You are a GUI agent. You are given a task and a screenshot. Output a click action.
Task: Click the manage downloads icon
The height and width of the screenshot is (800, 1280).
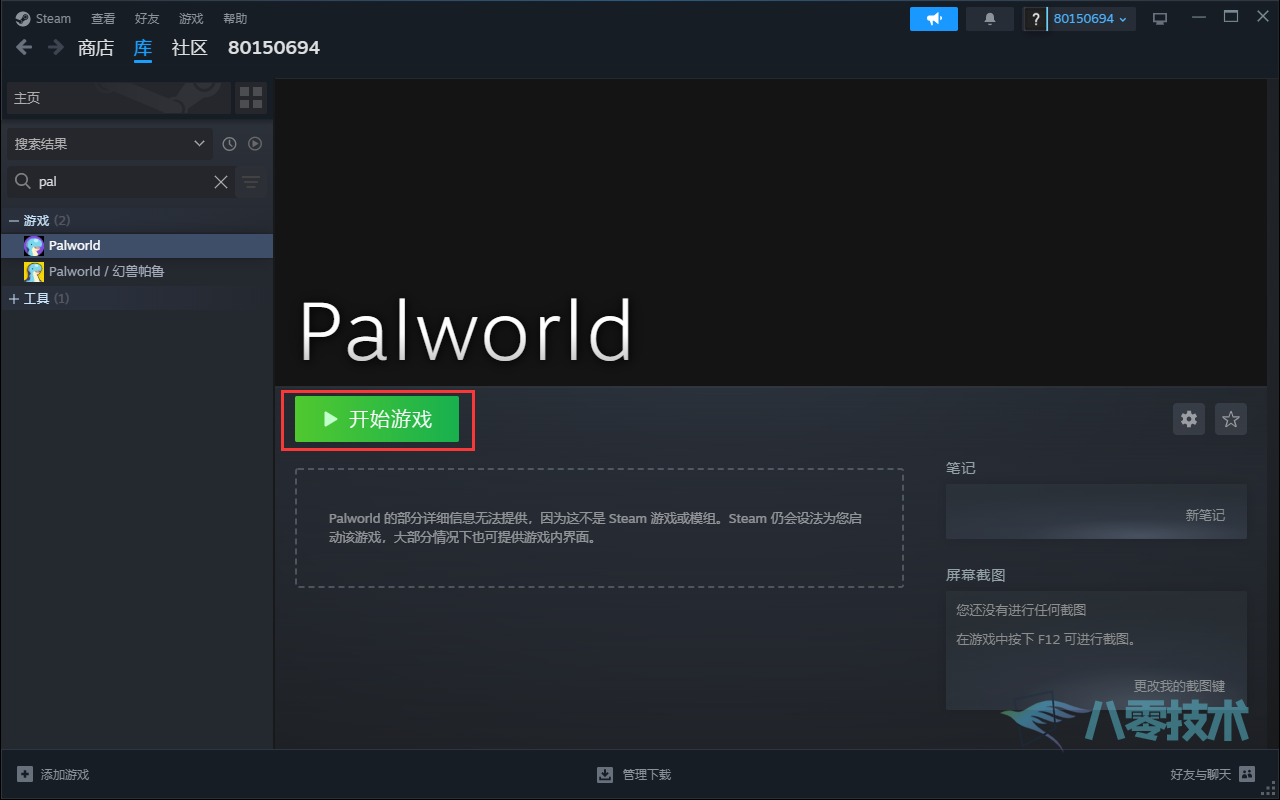click(x=605, y=774)
